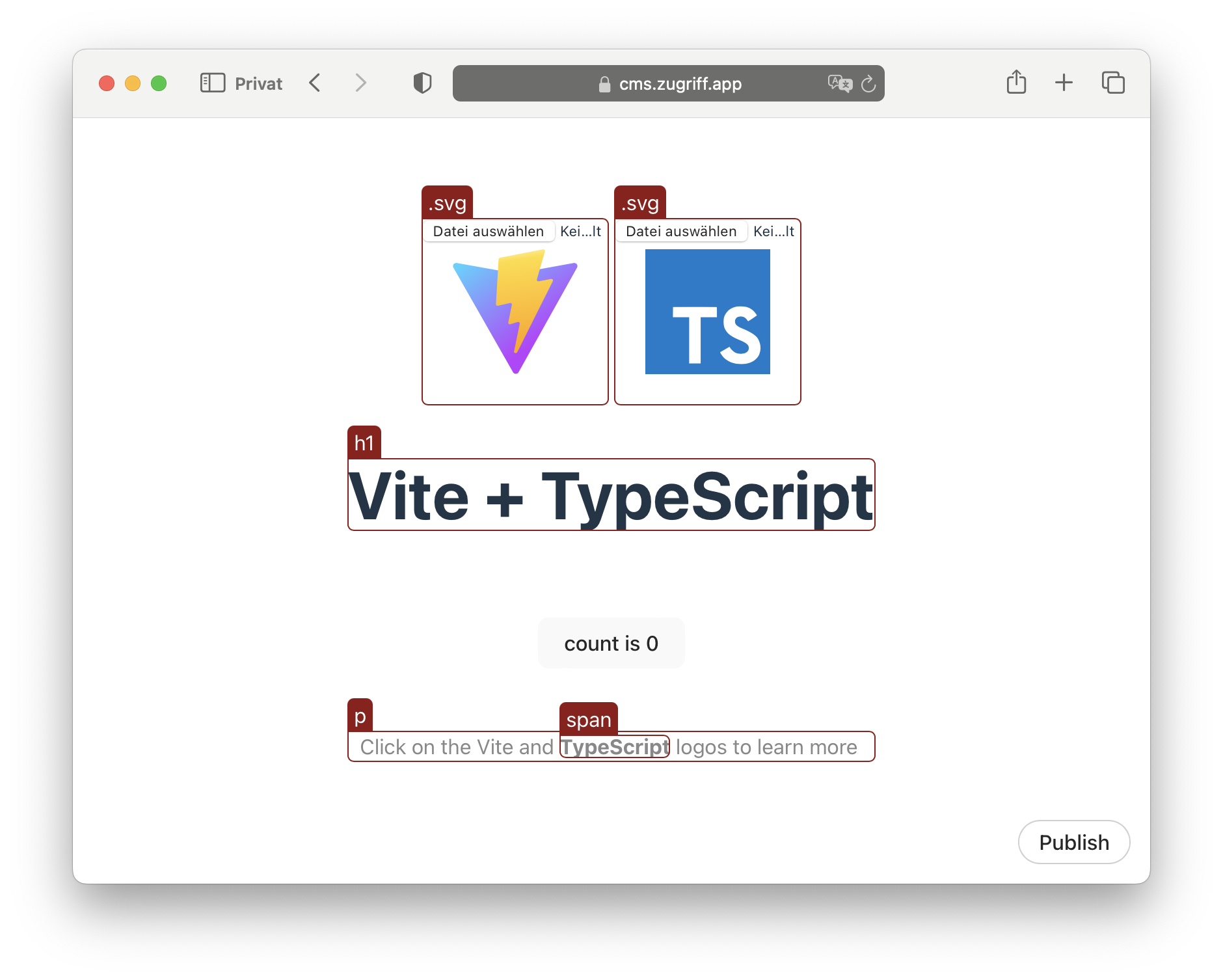Open a new tab with plus icon
The width and height of the screenshot is (1223, 980).
(1064, 83)
